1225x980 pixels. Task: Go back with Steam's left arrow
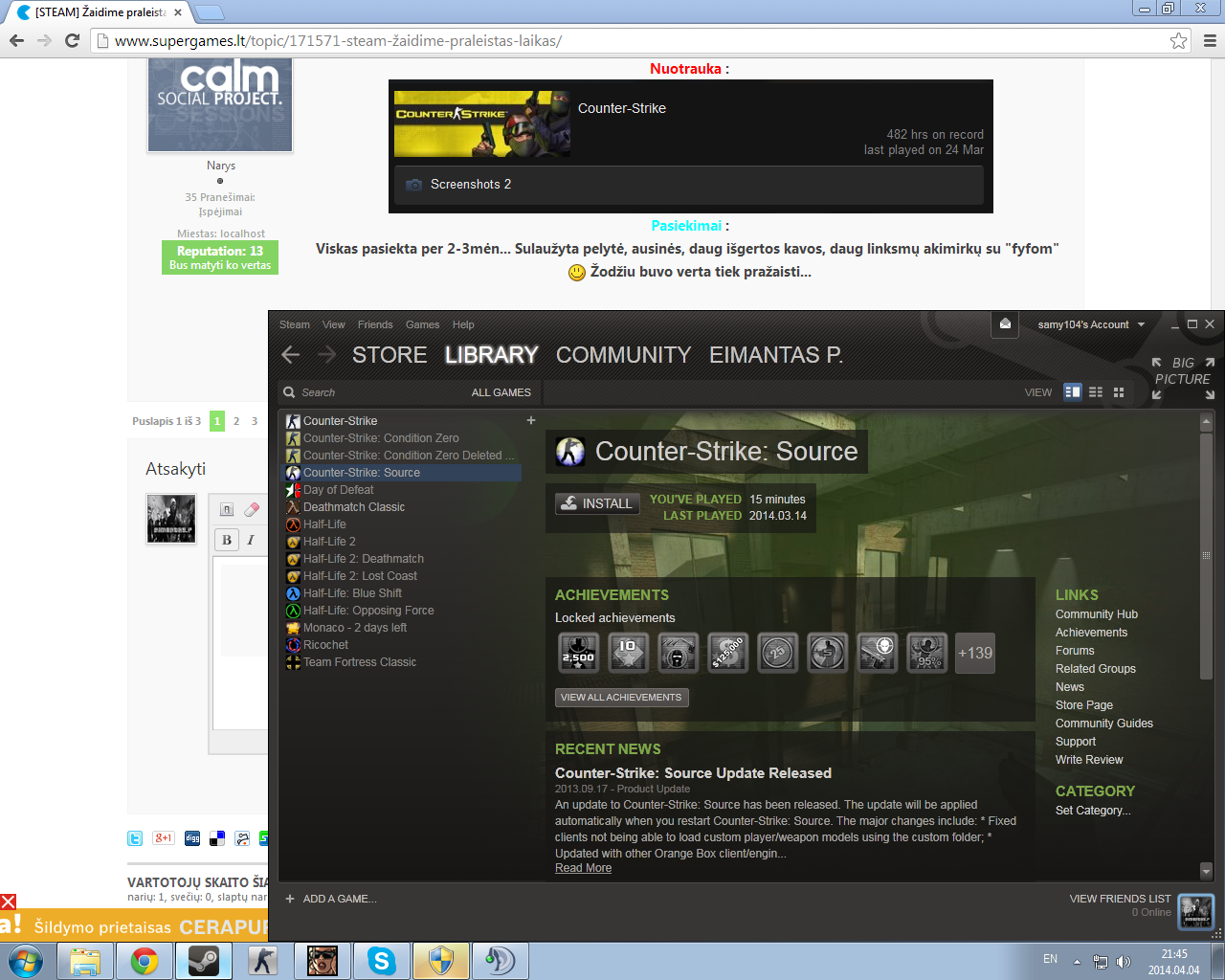[x=291, y=355]
